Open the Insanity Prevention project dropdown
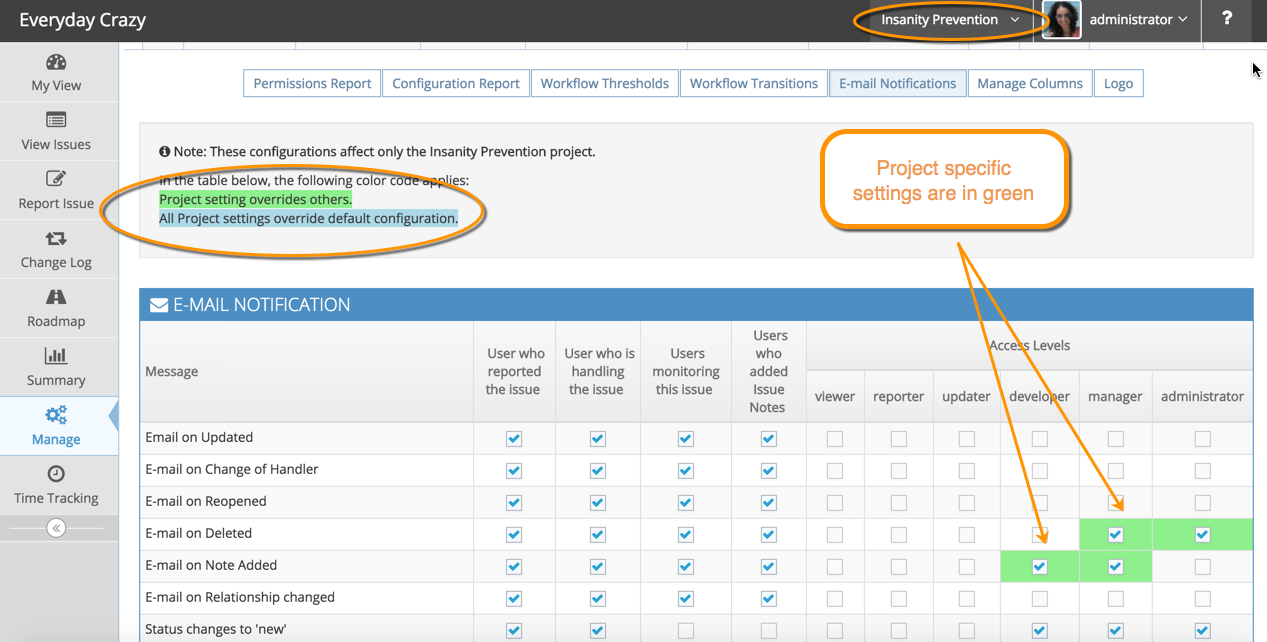The image size is (1267, 642). (950, 20)
